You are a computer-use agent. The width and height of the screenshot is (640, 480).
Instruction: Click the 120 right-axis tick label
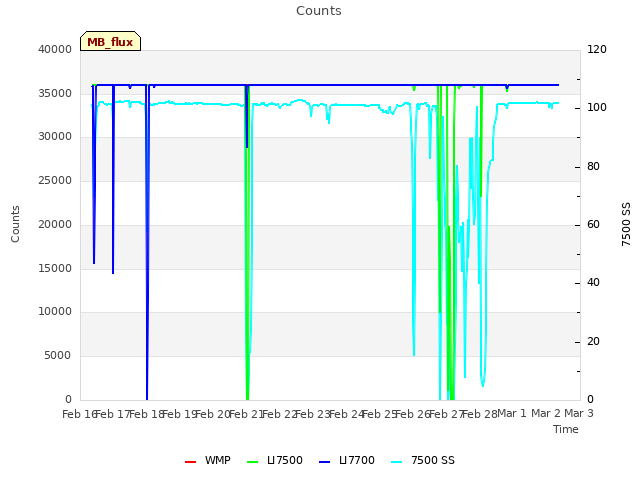click(x=597, y=49)
